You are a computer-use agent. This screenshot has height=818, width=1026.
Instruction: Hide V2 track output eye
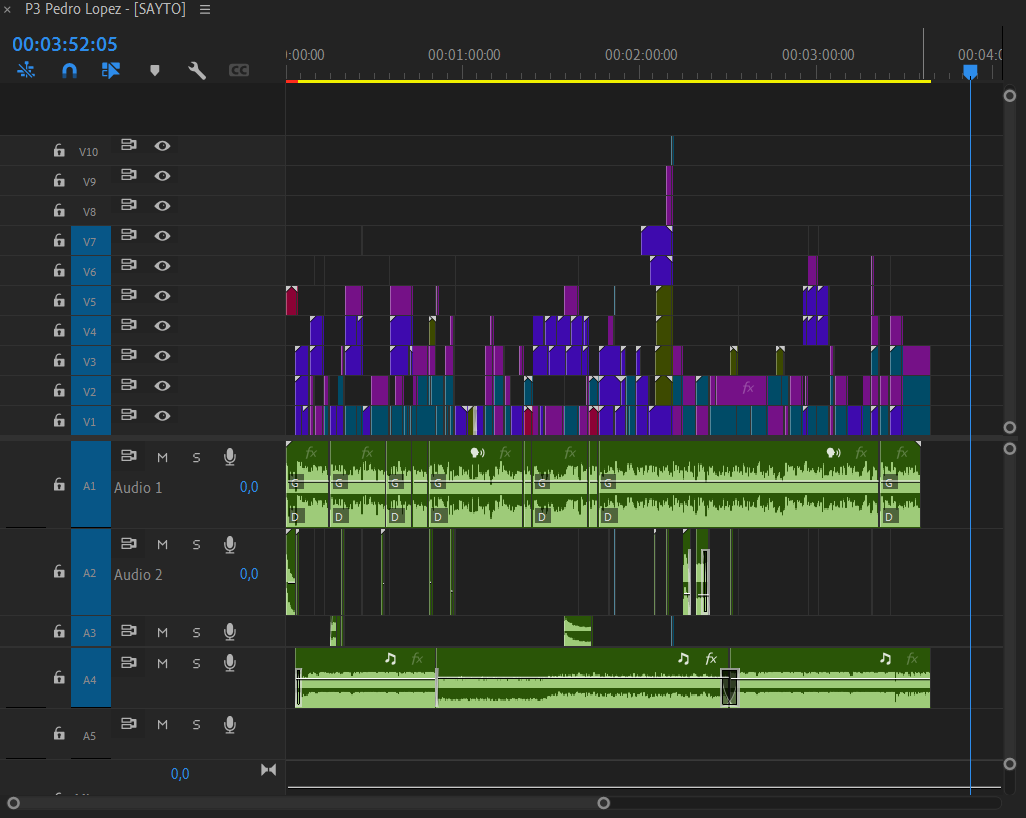click(162, 385)
